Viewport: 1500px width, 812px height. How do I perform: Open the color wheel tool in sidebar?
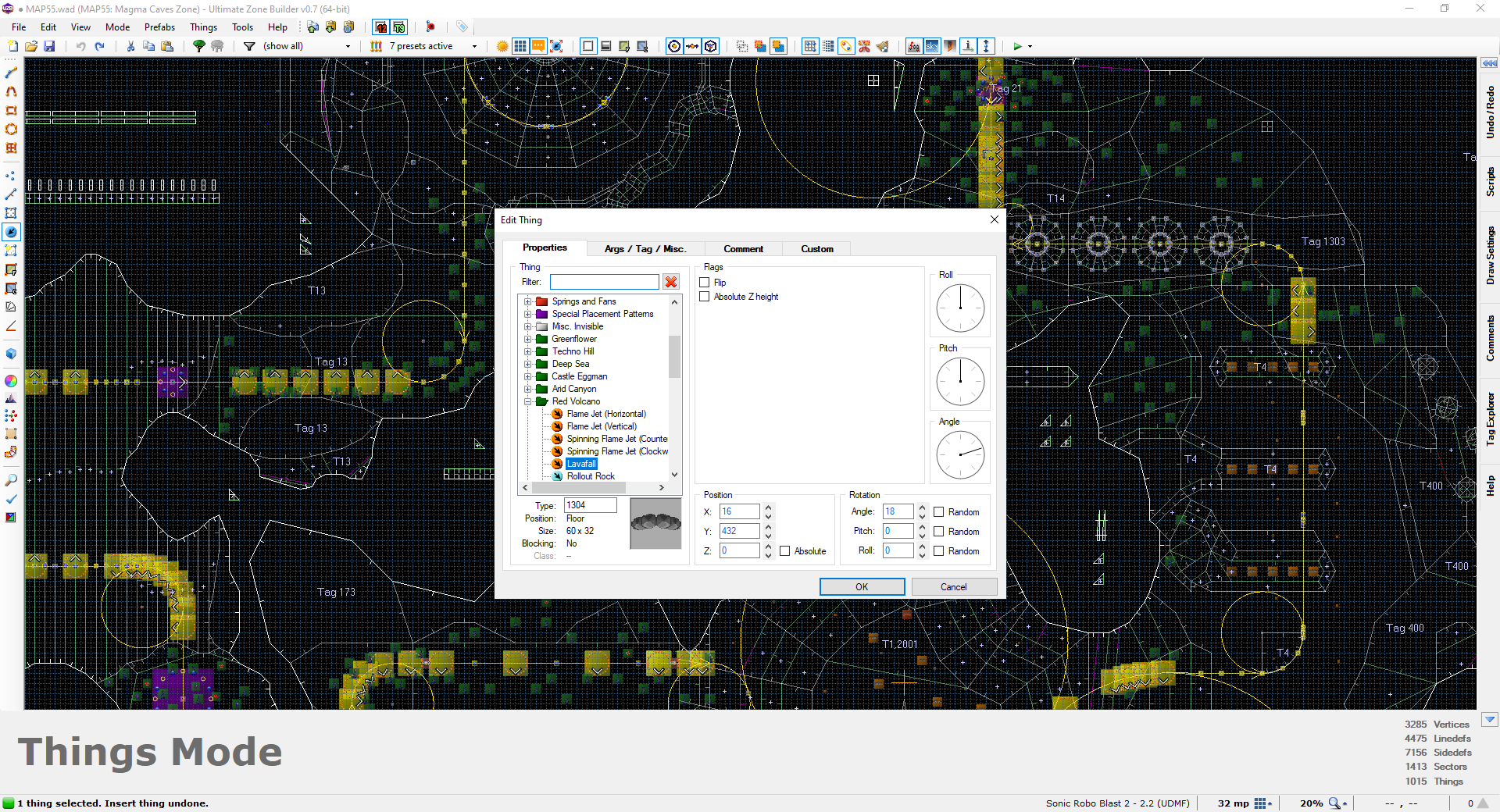[x=11, y=381]
